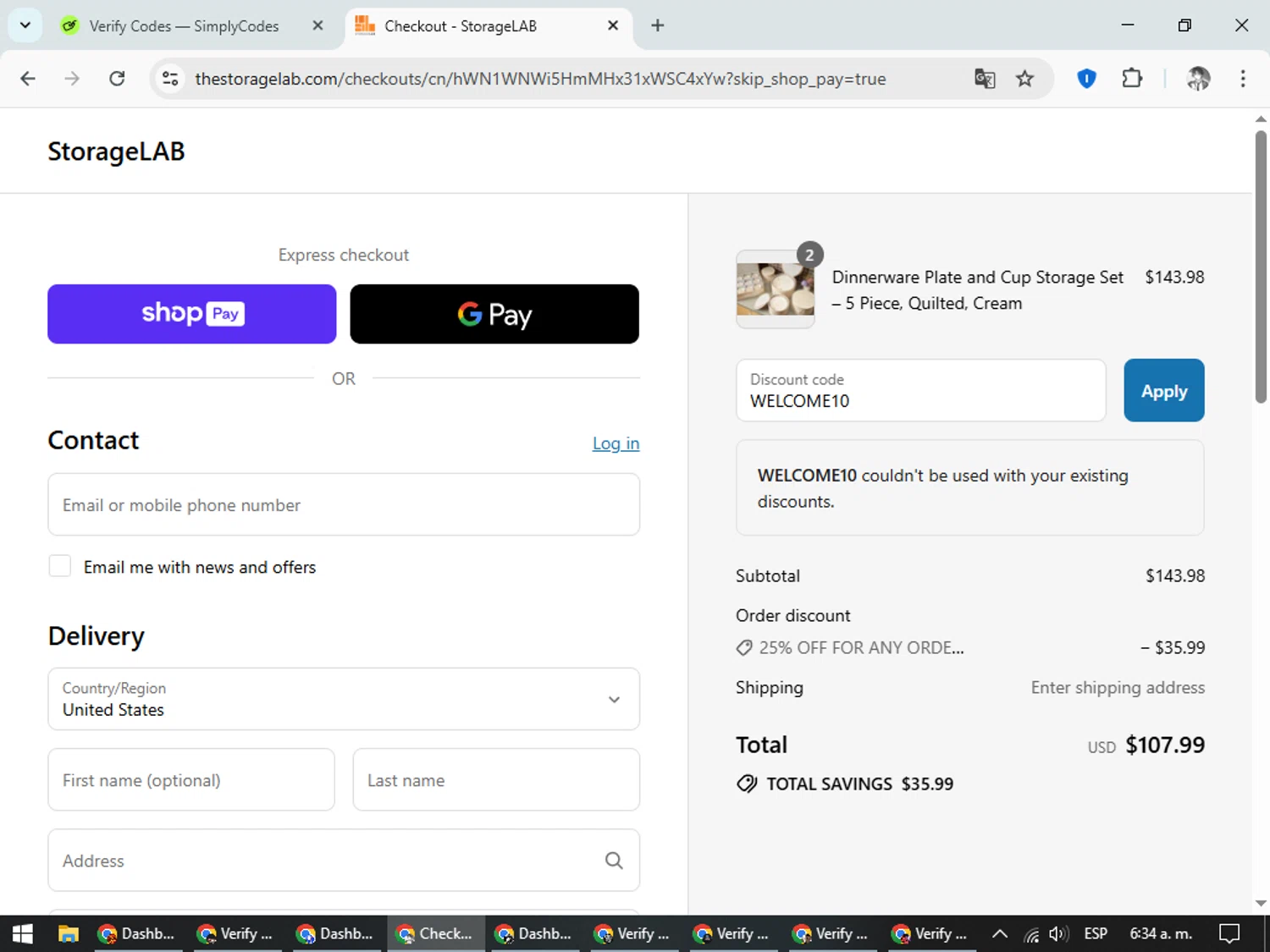Screen dimensions: 1270x952
Task: Open site information icon in address bar
Action: click(170, 79)
